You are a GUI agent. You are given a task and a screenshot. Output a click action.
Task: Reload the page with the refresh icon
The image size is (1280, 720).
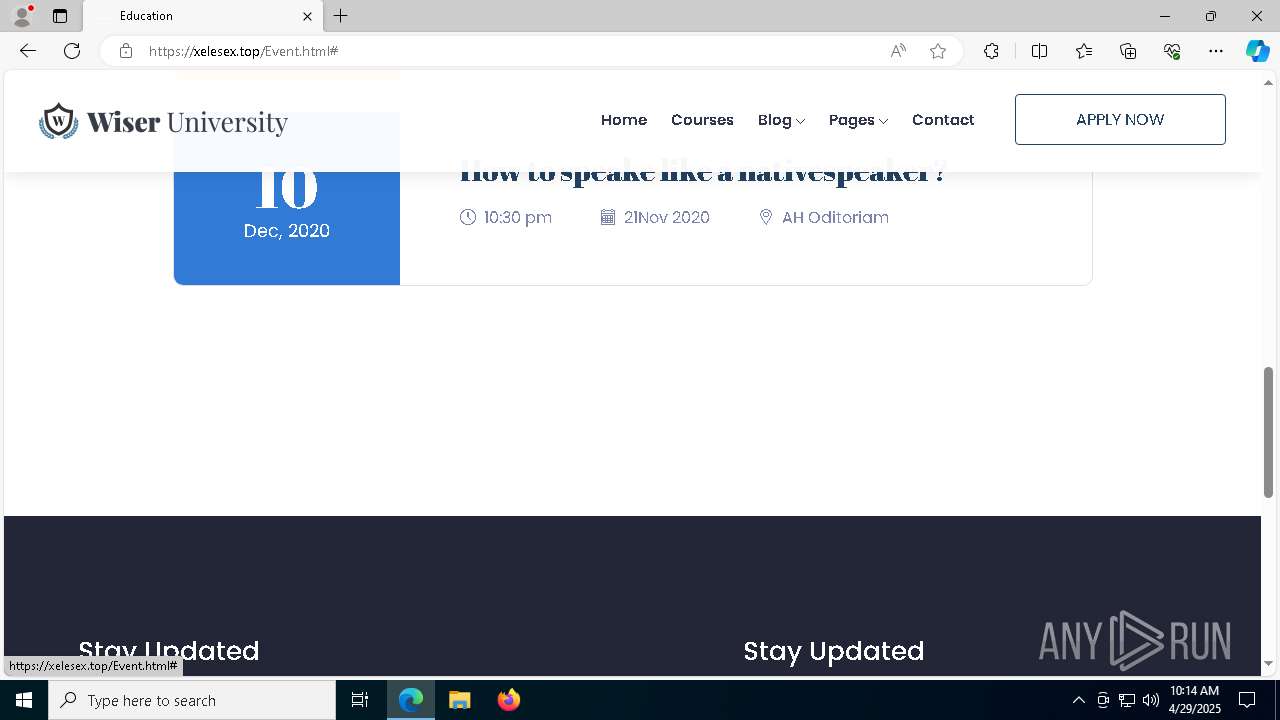(72, 51)
